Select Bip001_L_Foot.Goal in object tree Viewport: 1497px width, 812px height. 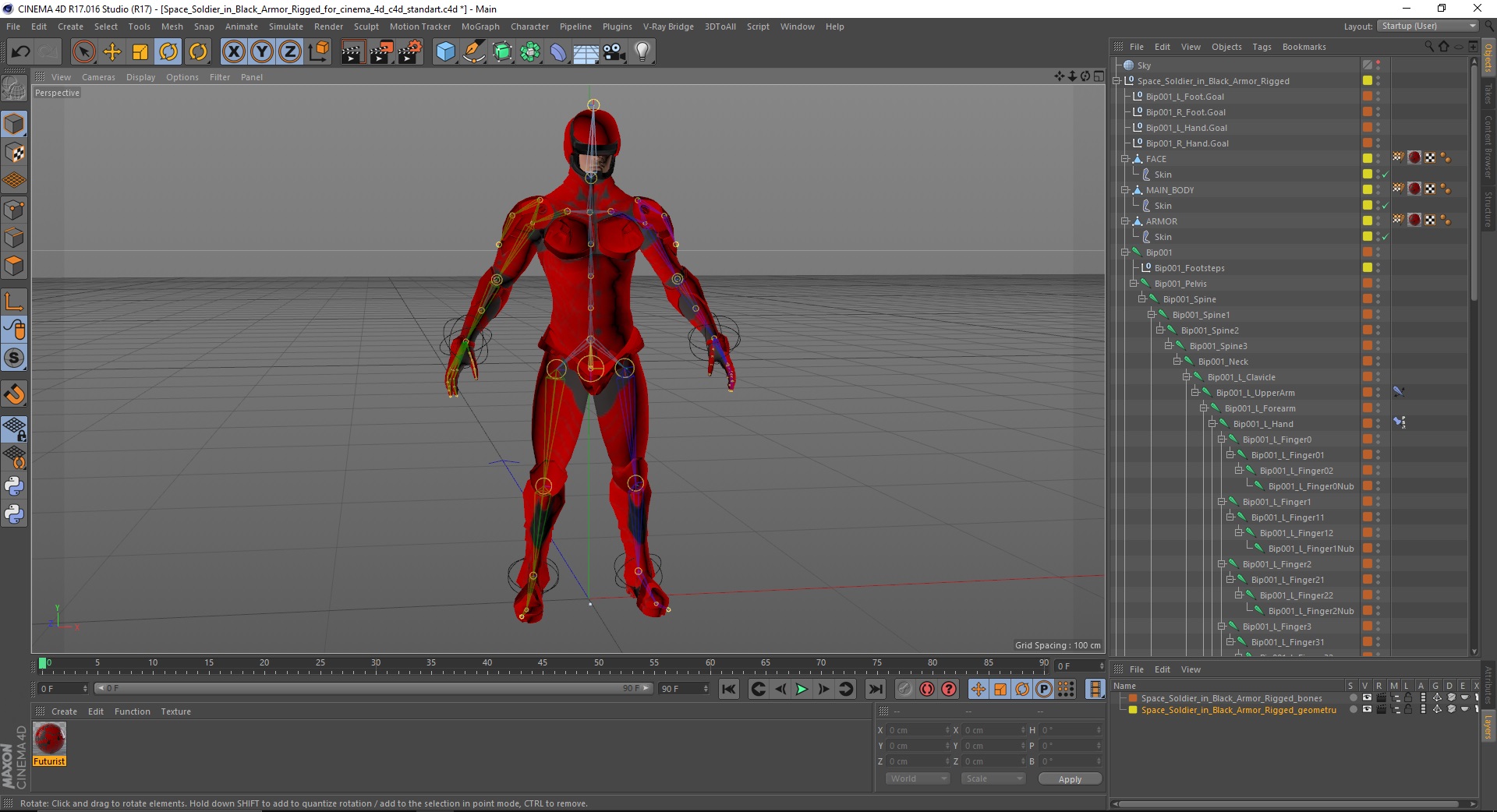(x=1184, y=97)
